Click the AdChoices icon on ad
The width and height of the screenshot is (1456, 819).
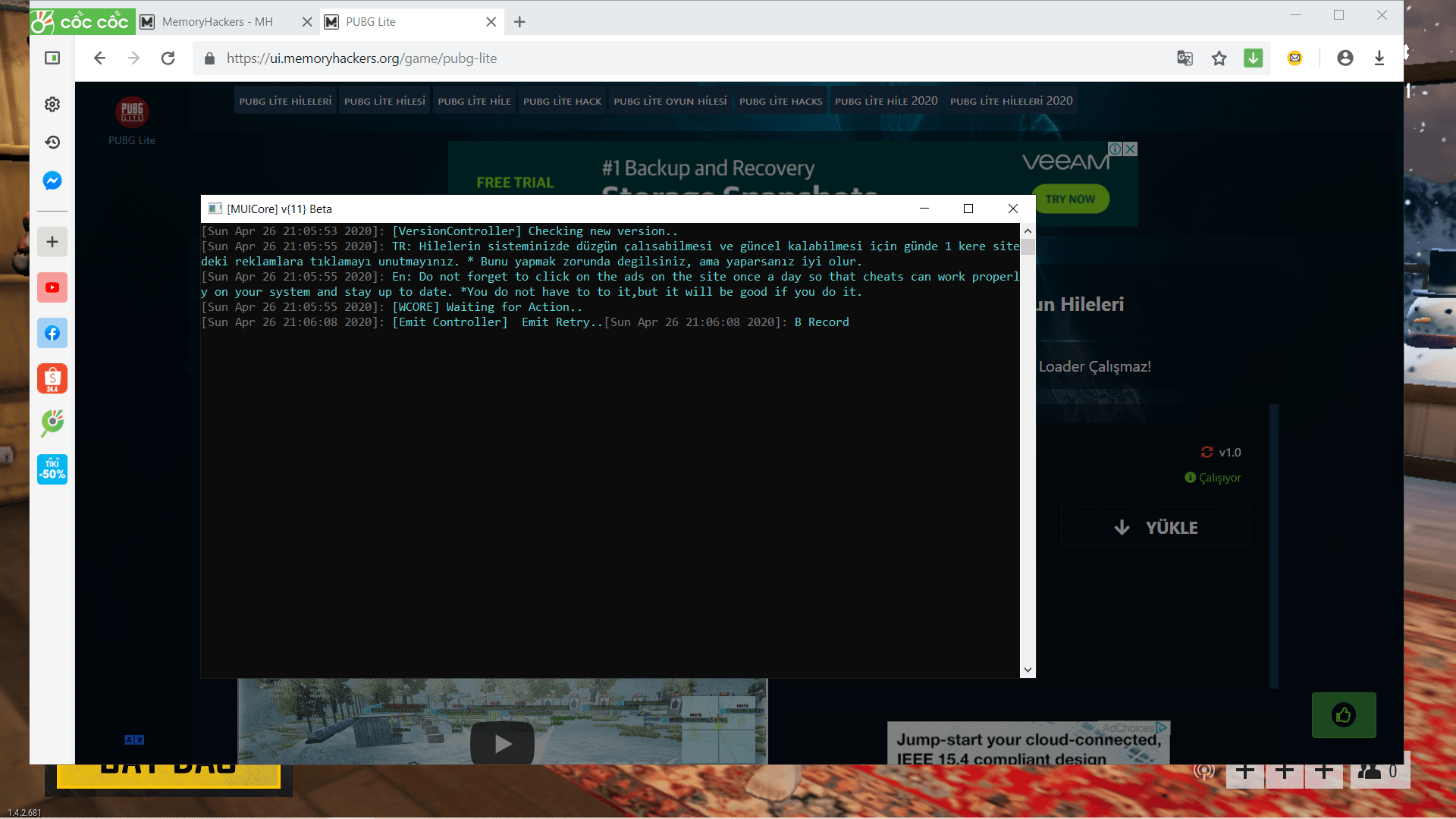click(x=1161, y=728)
